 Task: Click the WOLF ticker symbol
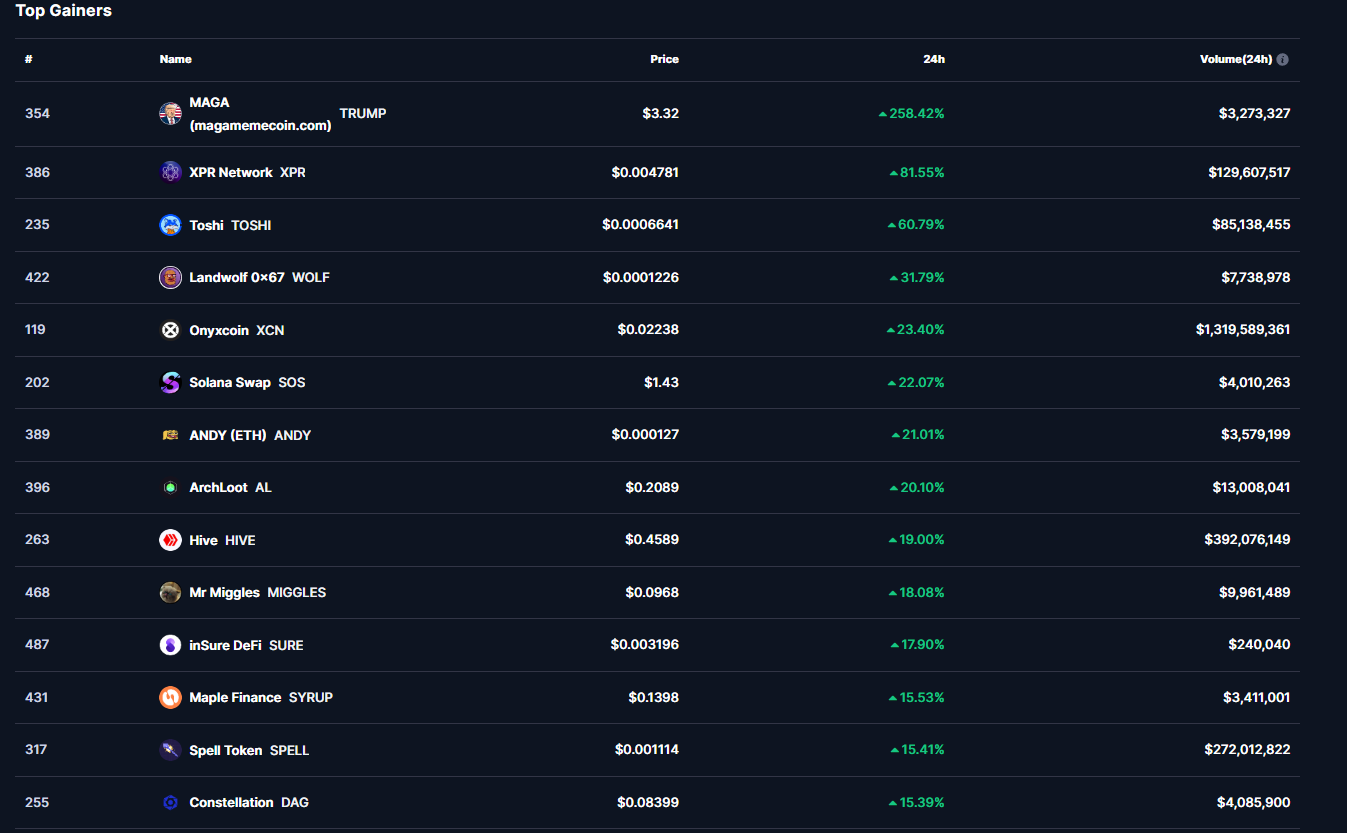311,277
